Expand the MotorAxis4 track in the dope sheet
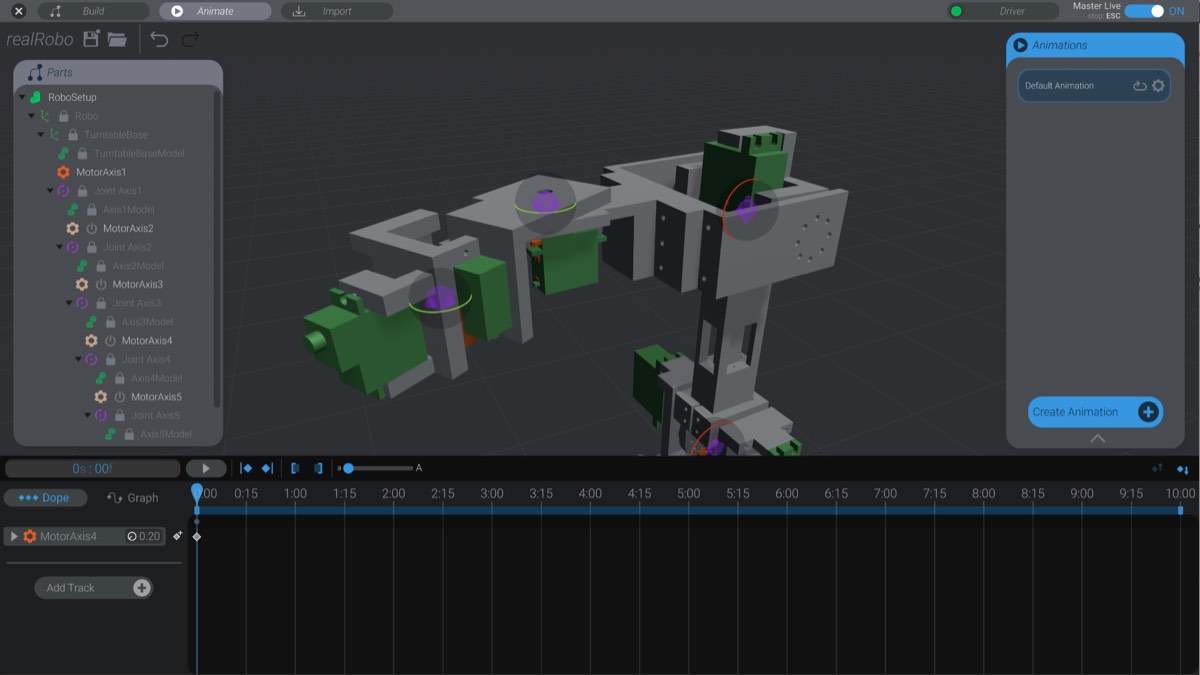This screenshot has width=1200, height=675. click(14, 537)
